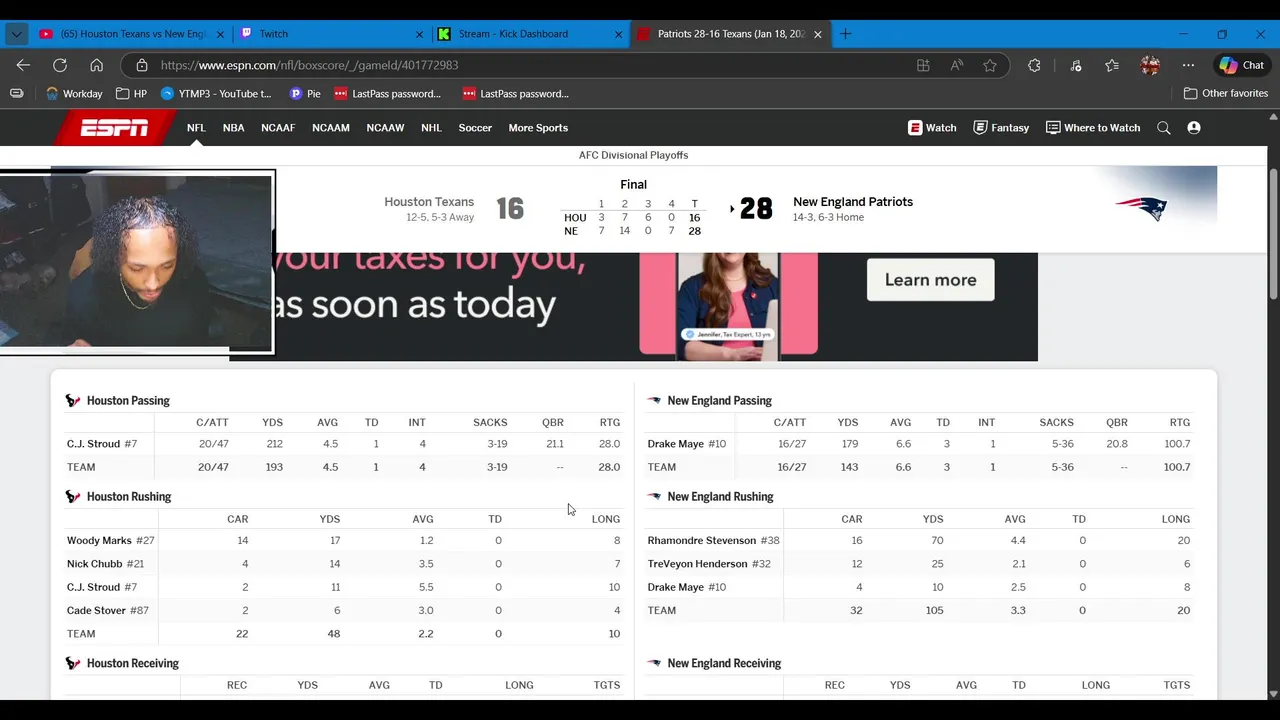Open the apps grid icon in address bar
1280x720 pixels.
(923, 65)
